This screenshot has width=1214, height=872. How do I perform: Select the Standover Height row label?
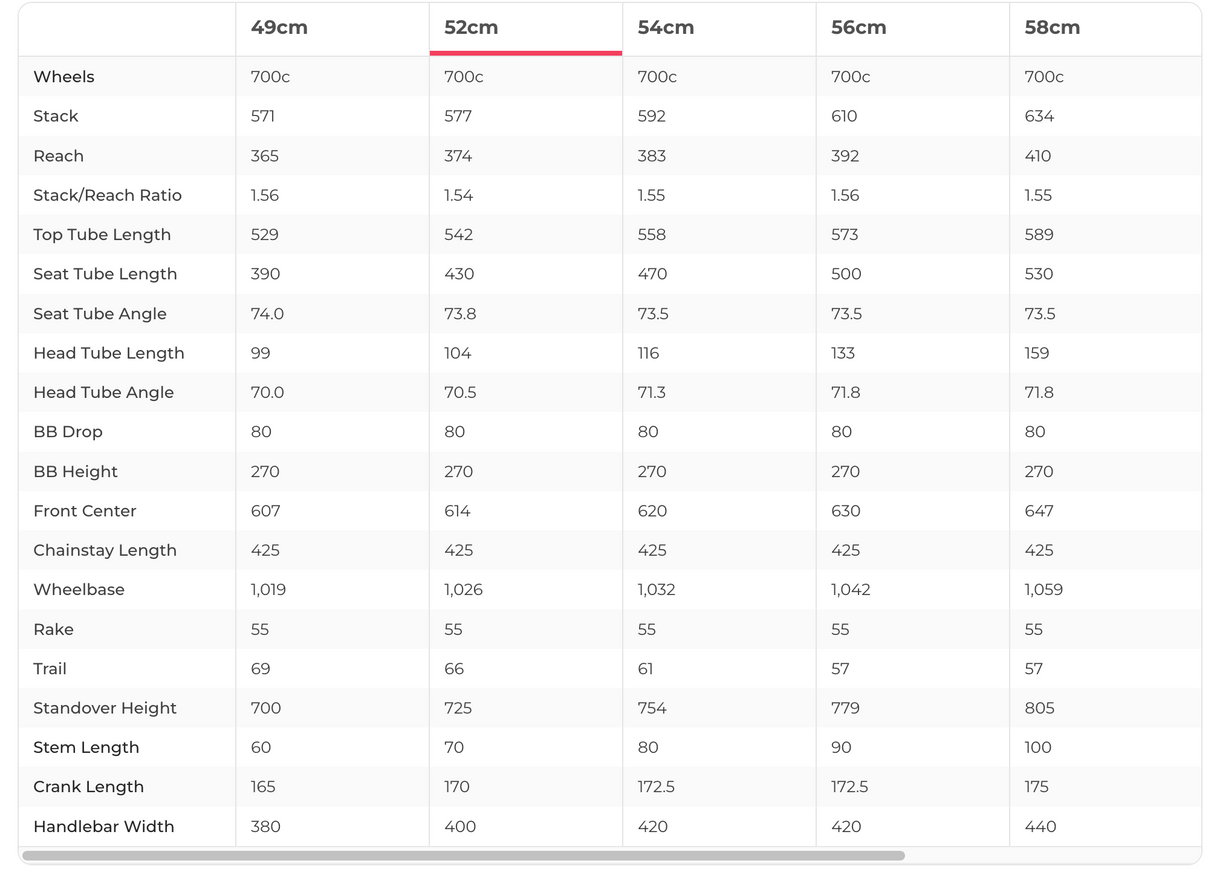point(105,708)
